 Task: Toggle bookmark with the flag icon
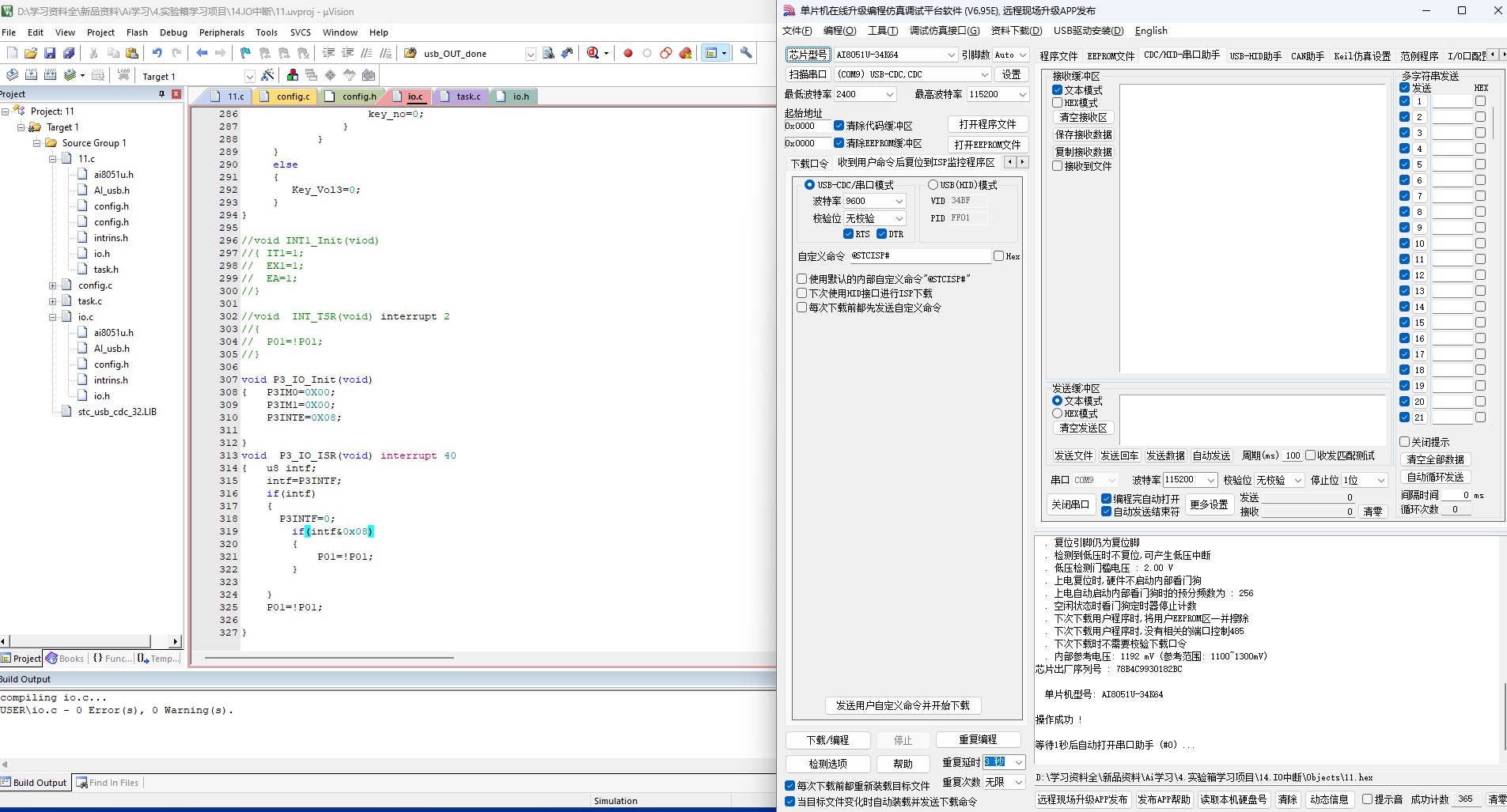(245, 53)
